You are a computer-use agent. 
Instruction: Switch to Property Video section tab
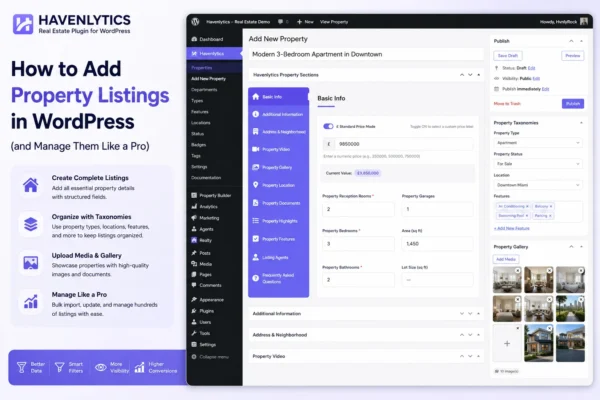279,149
